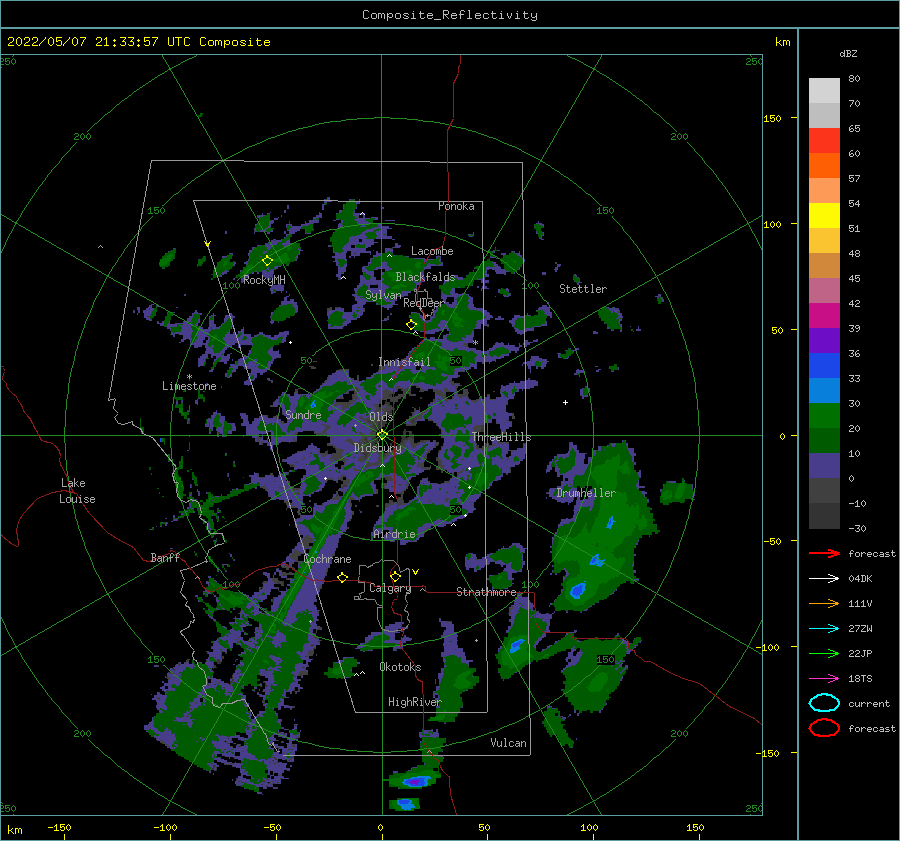Select the Airdrie label
The width and height of the screenshot is (900, 841).
click(x=394, y=534)
